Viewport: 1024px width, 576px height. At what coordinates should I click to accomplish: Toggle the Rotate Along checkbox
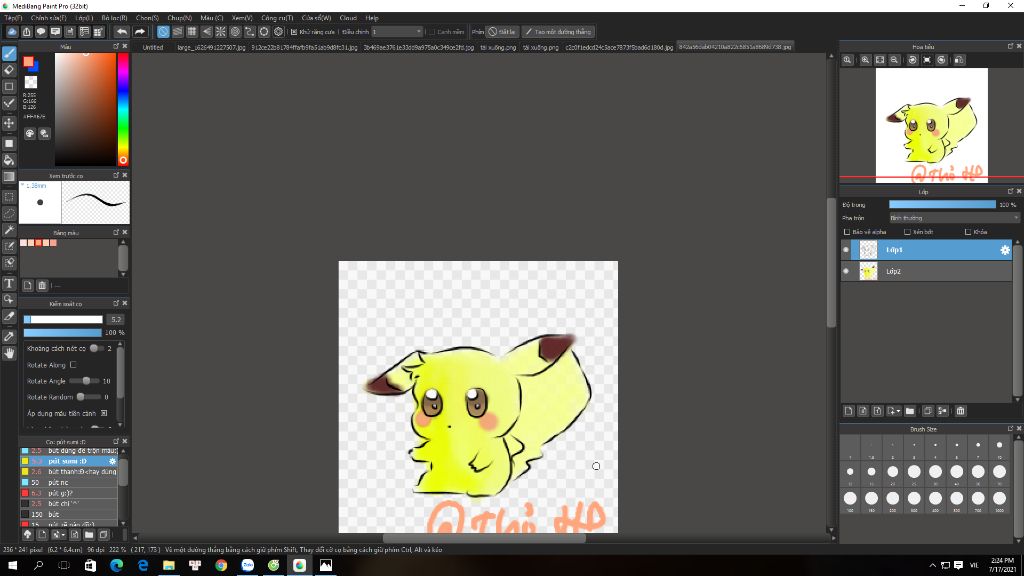pyautogui.click(x=73, y=365)
